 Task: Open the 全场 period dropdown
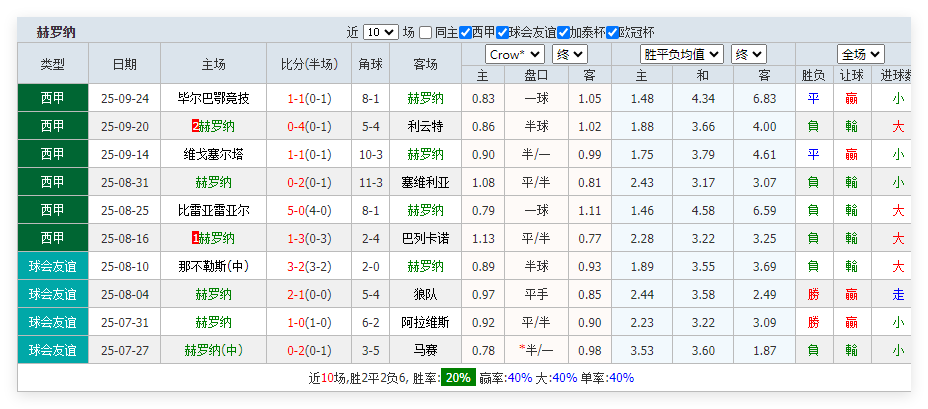pyautogui.click(x=860, y=54)
